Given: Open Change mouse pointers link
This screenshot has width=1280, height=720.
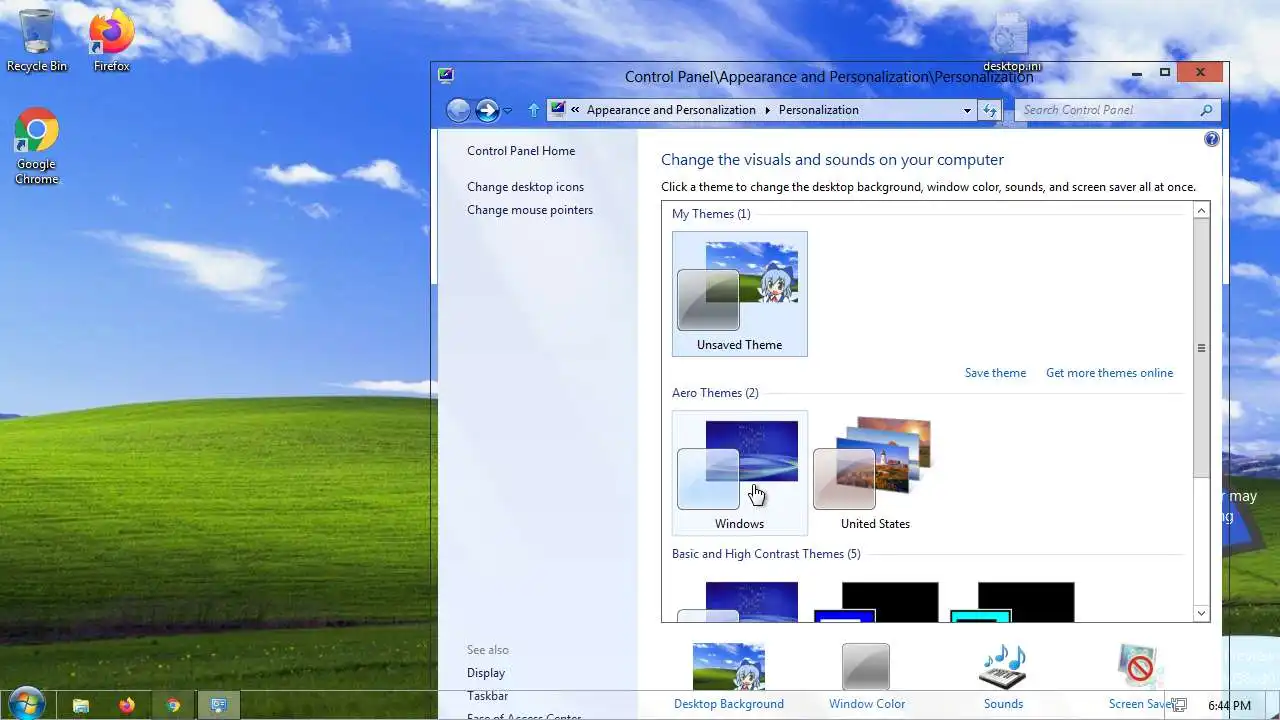Looking at the screenshot, I should click(530, 210).
